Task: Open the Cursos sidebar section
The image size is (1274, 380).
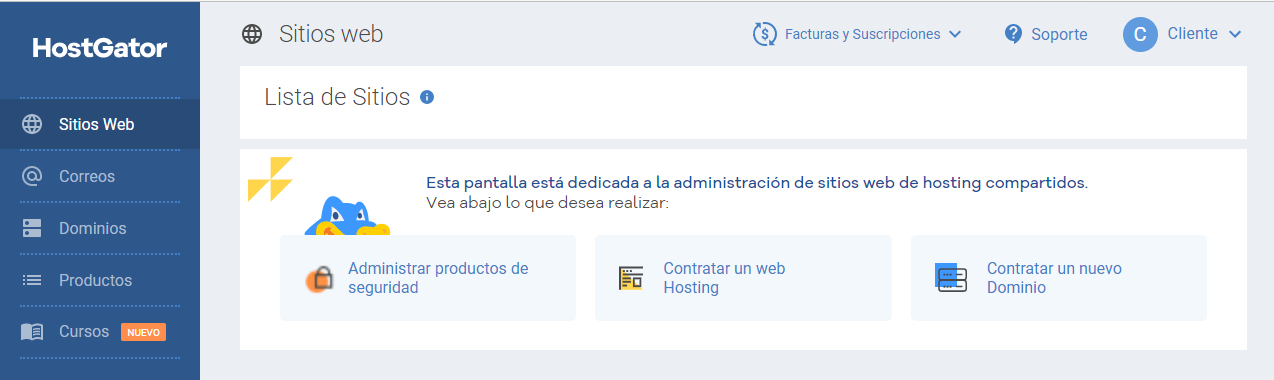Action: click(100, 332)
